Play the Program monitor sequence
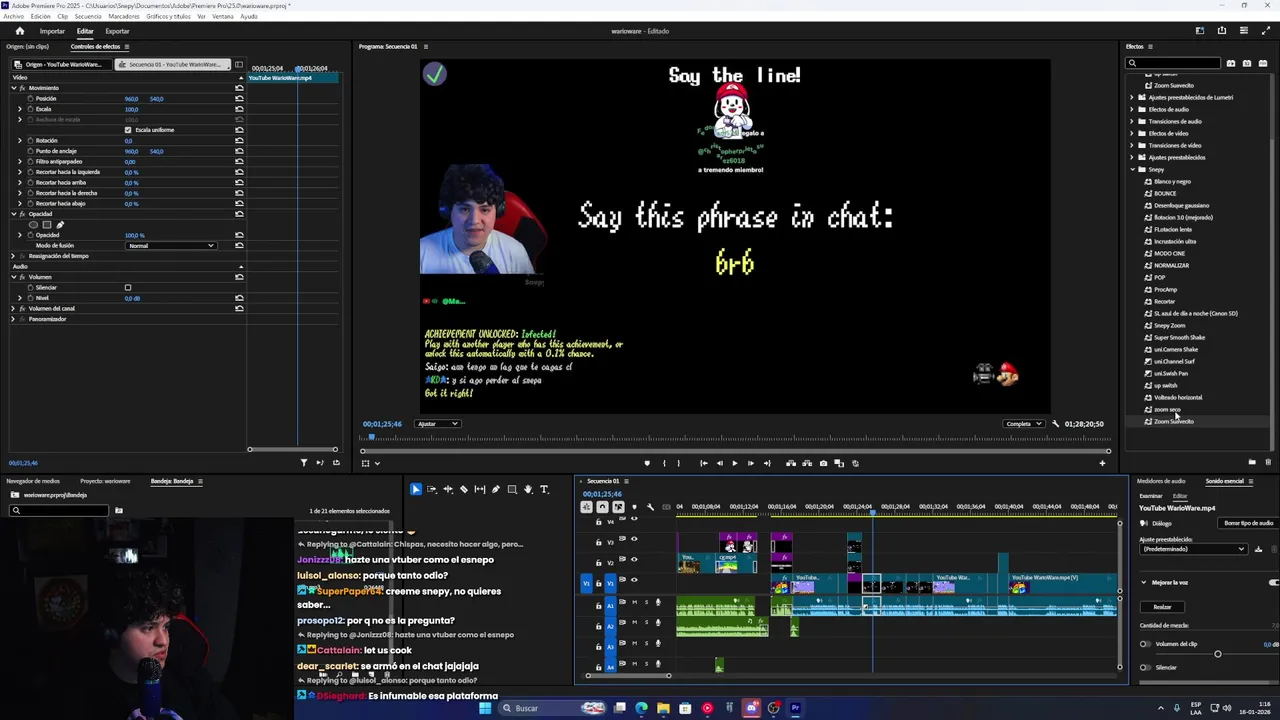 point(734,463)
